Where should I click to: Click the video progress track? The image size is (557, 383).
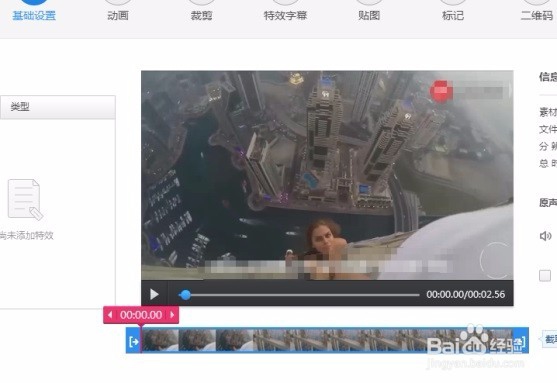click(299, 295)
